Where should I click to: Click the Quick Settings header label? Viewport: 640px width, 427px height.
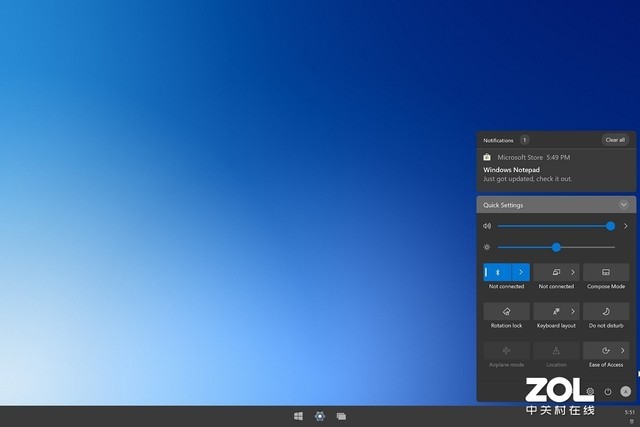(503, 205)
